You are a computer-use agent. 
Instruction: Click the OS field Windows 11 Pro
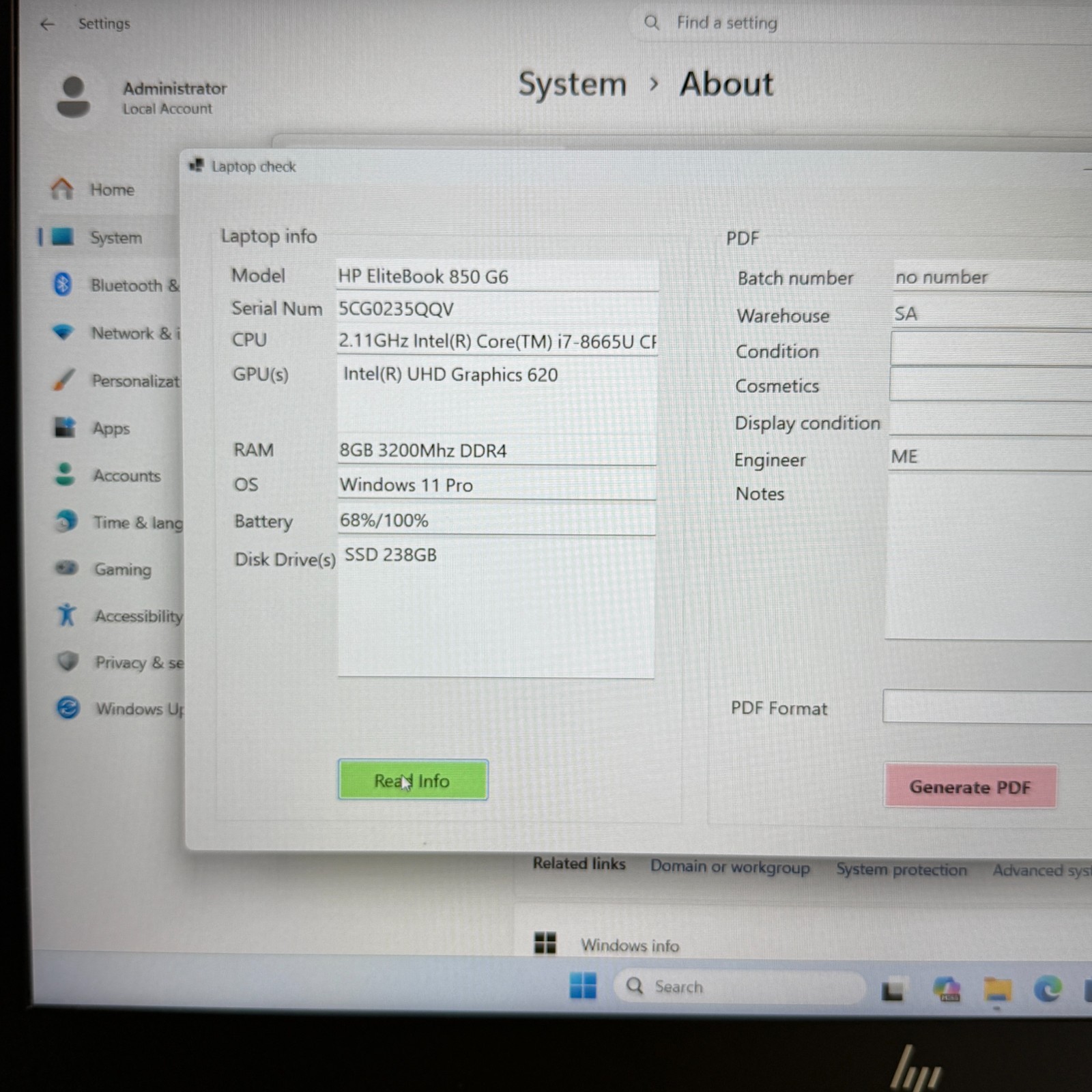(497, 485)
